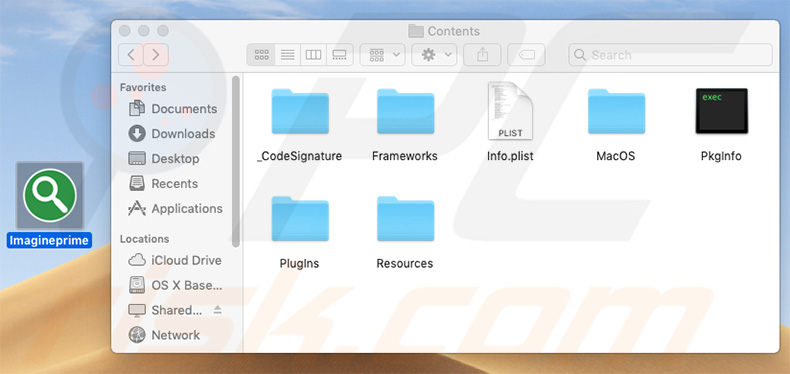Click the Favorites section header
This screenshot has height=374, width=790.
[x=143, y=87]
